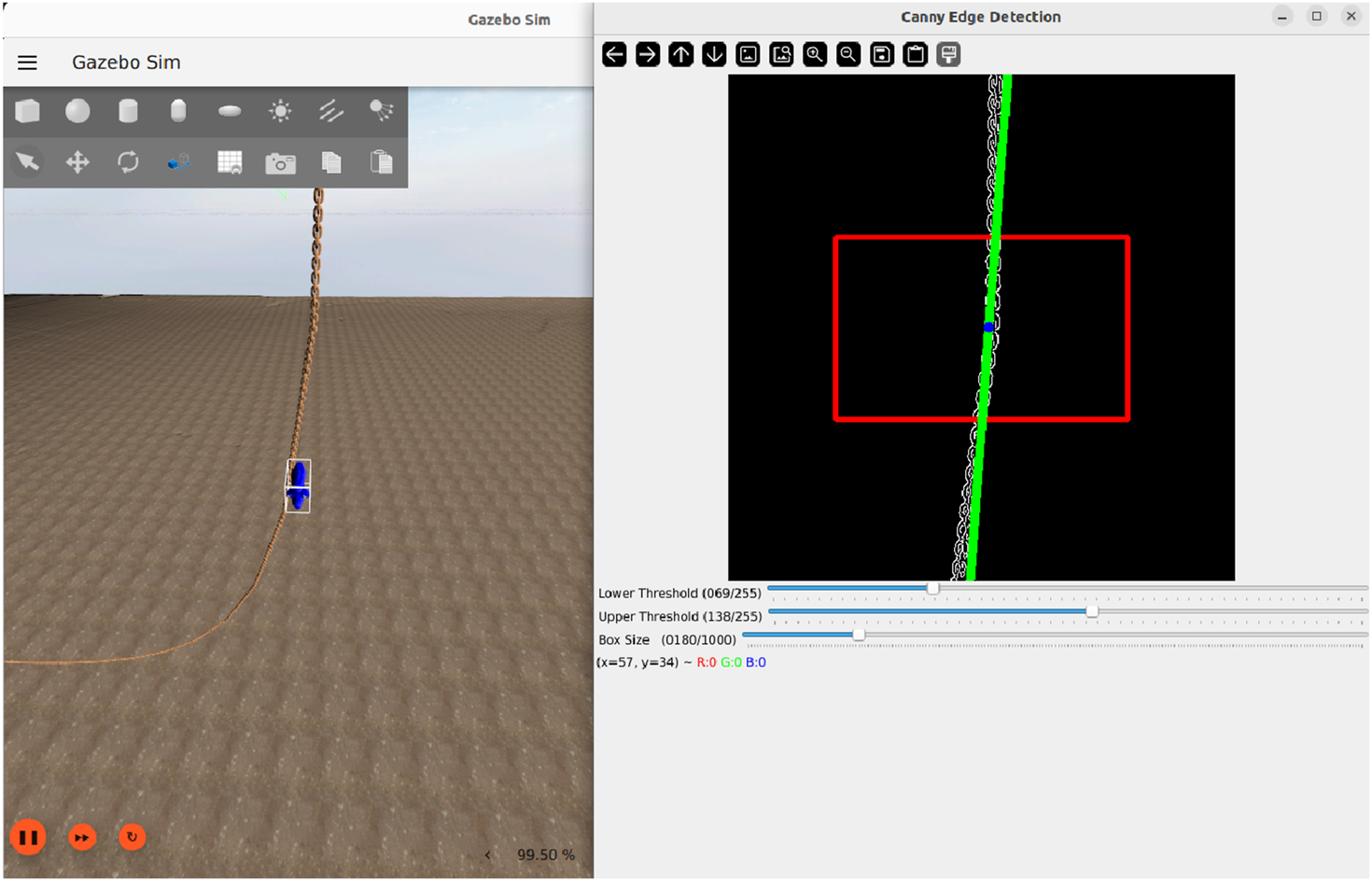Click the Lower Threshold slider handle
The image size is (1372, 881).
[x=932, y=588]
